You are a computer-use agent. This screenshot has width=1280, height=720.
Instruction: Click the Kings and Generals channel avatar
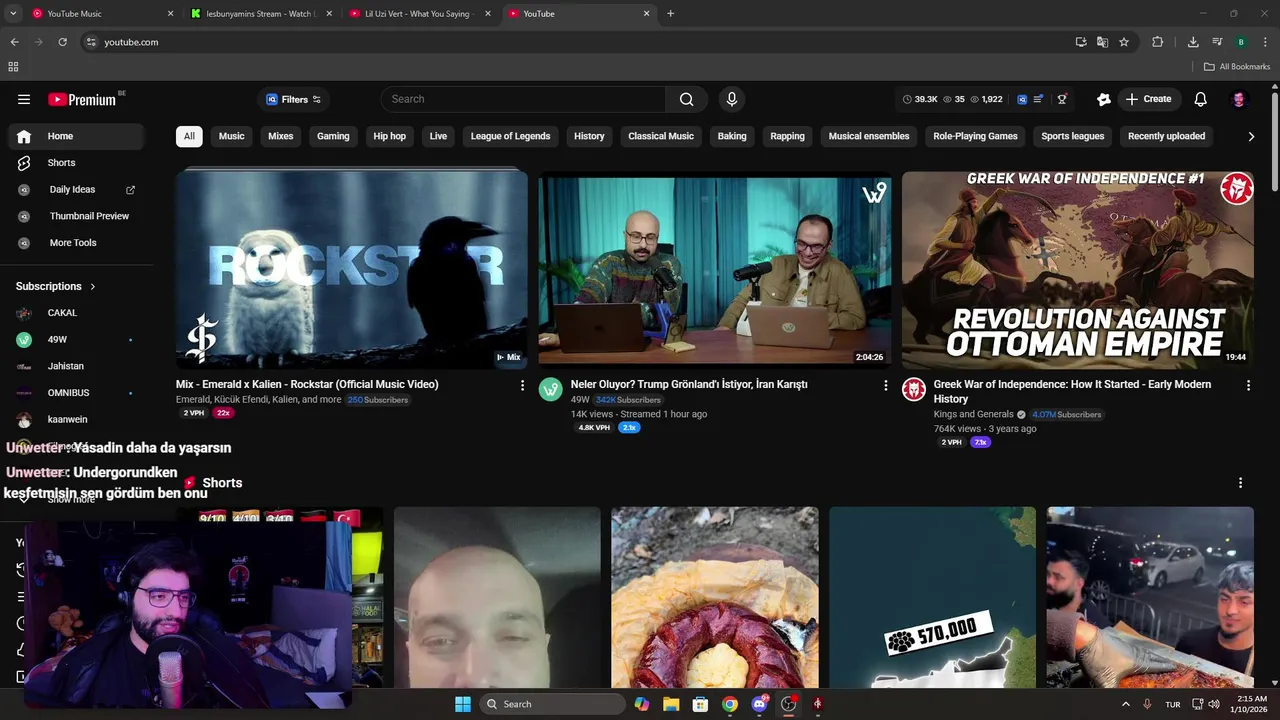tap(914, 390)
